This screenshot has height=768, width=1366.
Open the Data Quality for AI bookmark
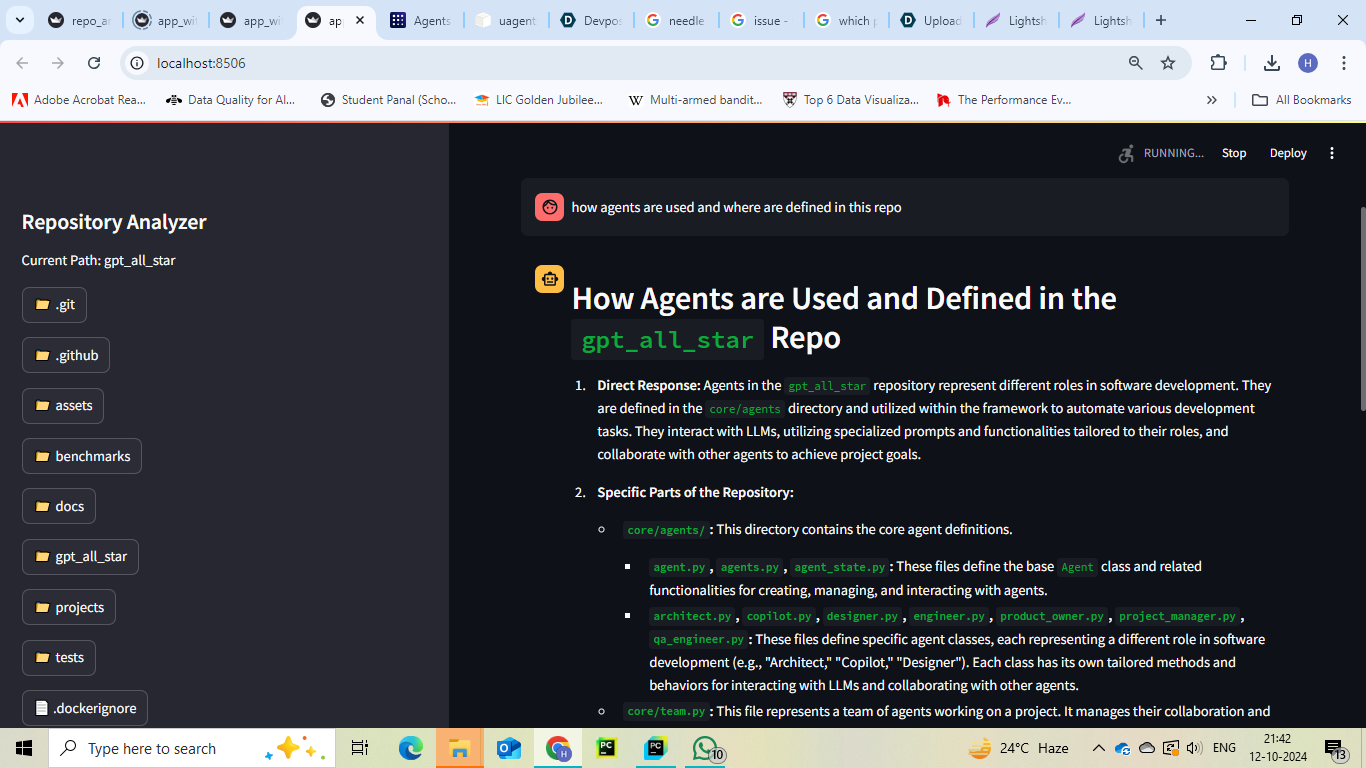click(x=231, y=100)
